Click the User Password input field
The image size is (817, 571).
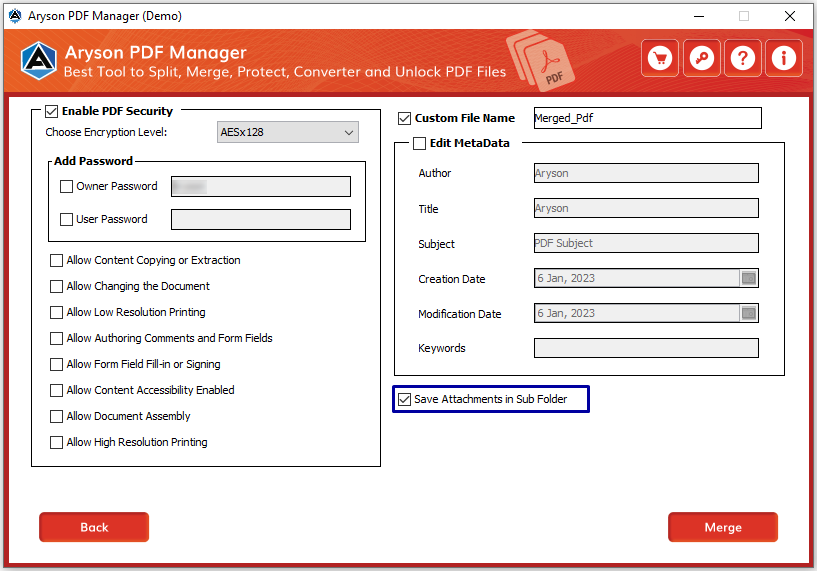click(x=261, y=219)
